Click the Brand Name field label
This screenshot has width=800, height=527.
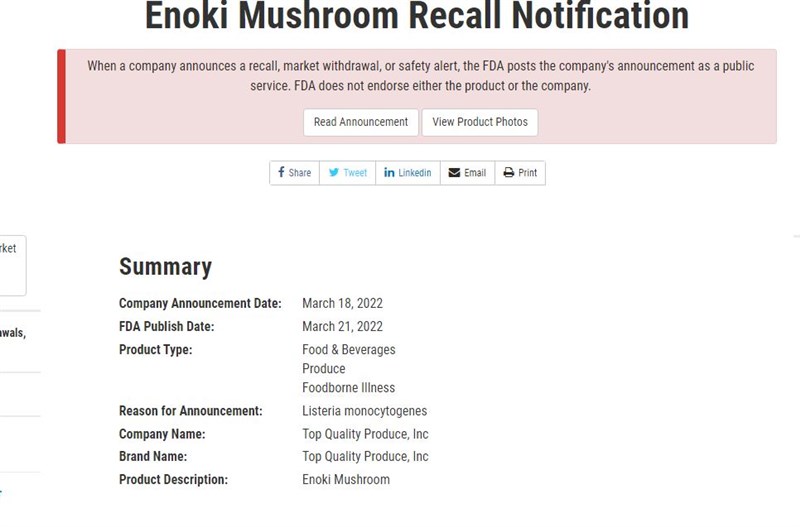tap(153, 457)
